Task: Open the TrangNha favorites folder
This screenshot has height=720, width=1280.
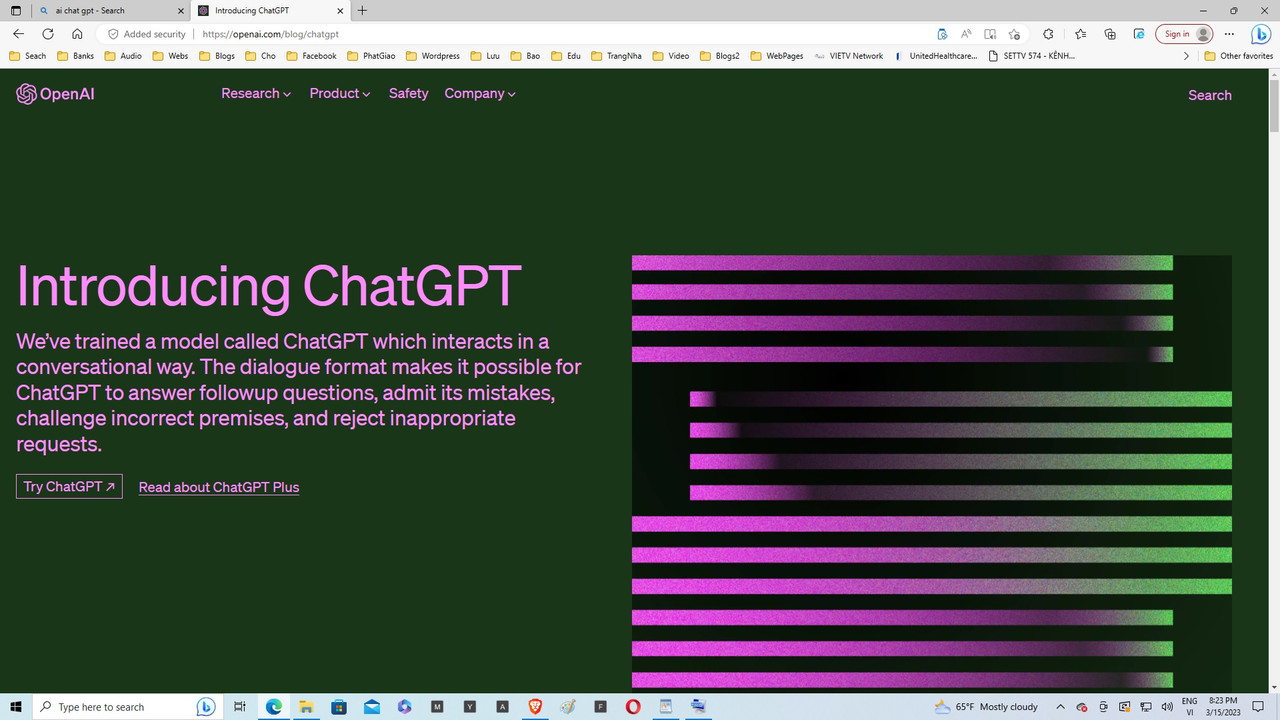Action: 616,56
